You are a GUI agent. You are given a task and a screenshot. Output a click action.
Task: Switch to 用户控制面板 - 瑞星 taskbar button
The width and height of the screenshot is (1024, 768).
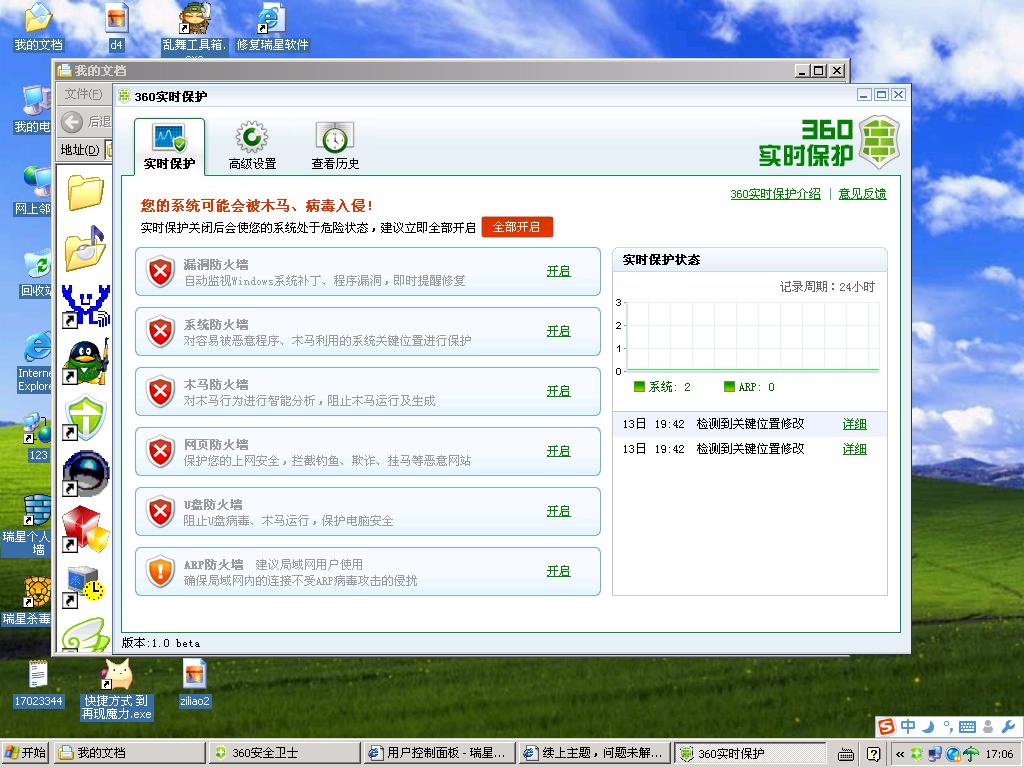[x=439, y=753]
